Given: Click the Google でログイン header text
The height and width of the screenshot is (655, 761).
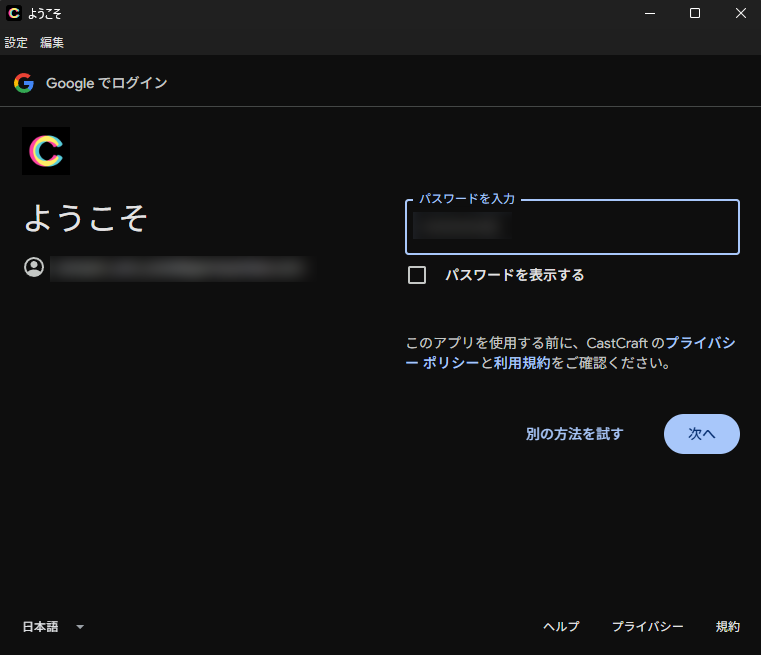Looking at the screenshot, I should pos(107,83).
